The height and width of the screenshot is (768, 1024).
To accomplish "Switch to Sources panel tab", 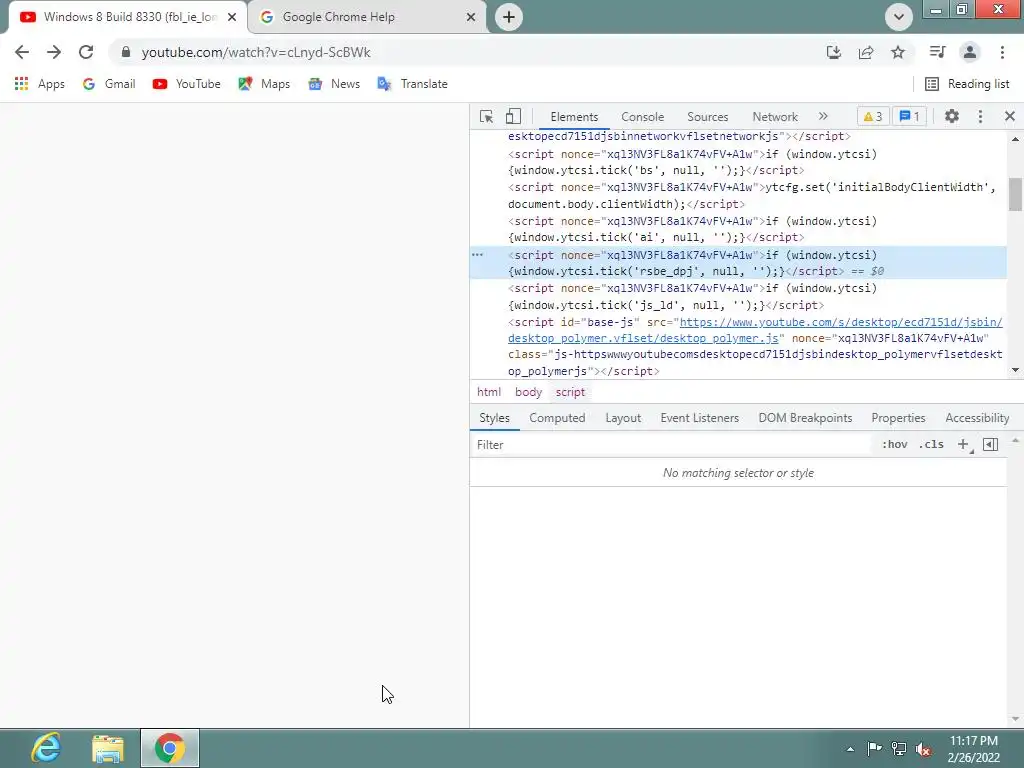I will [x=707, y=116].
